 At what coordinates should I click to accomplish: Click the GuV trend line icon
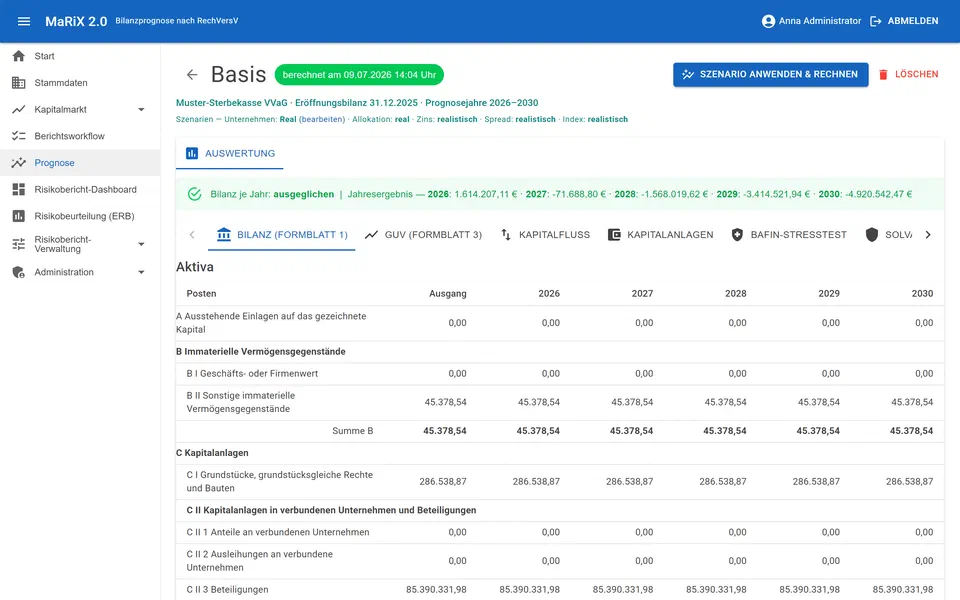tap(371, 234)
